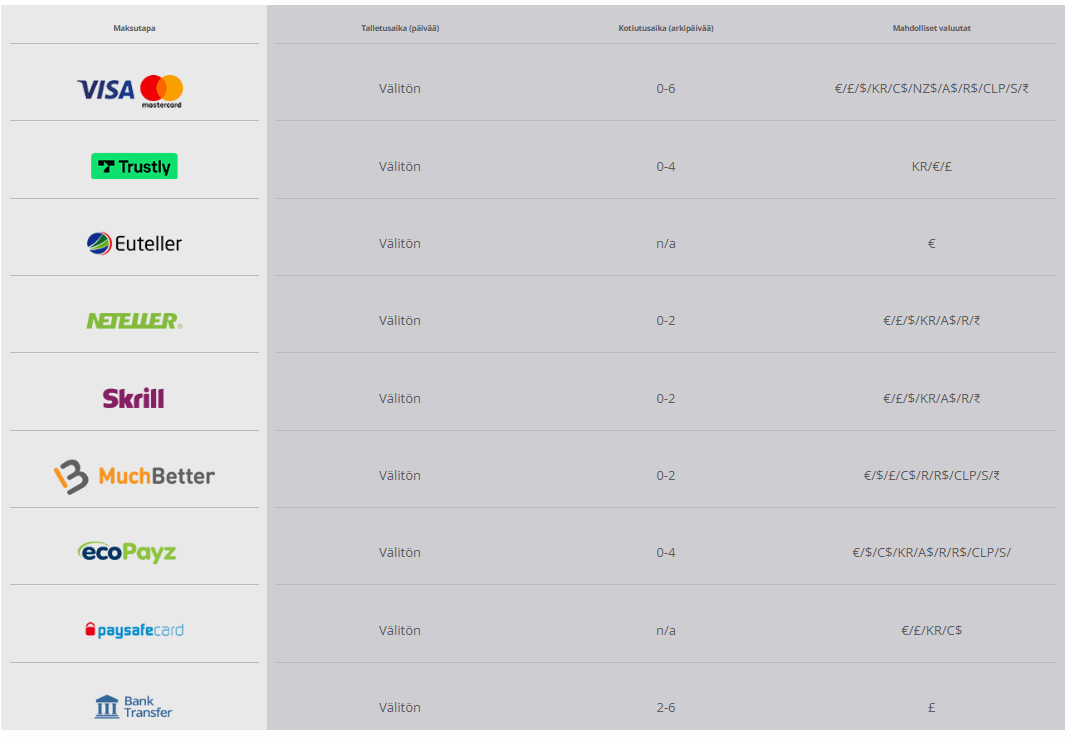Click the Neteller logo
The height and width of the screenshot is (737, 1071).
(135, 320)
